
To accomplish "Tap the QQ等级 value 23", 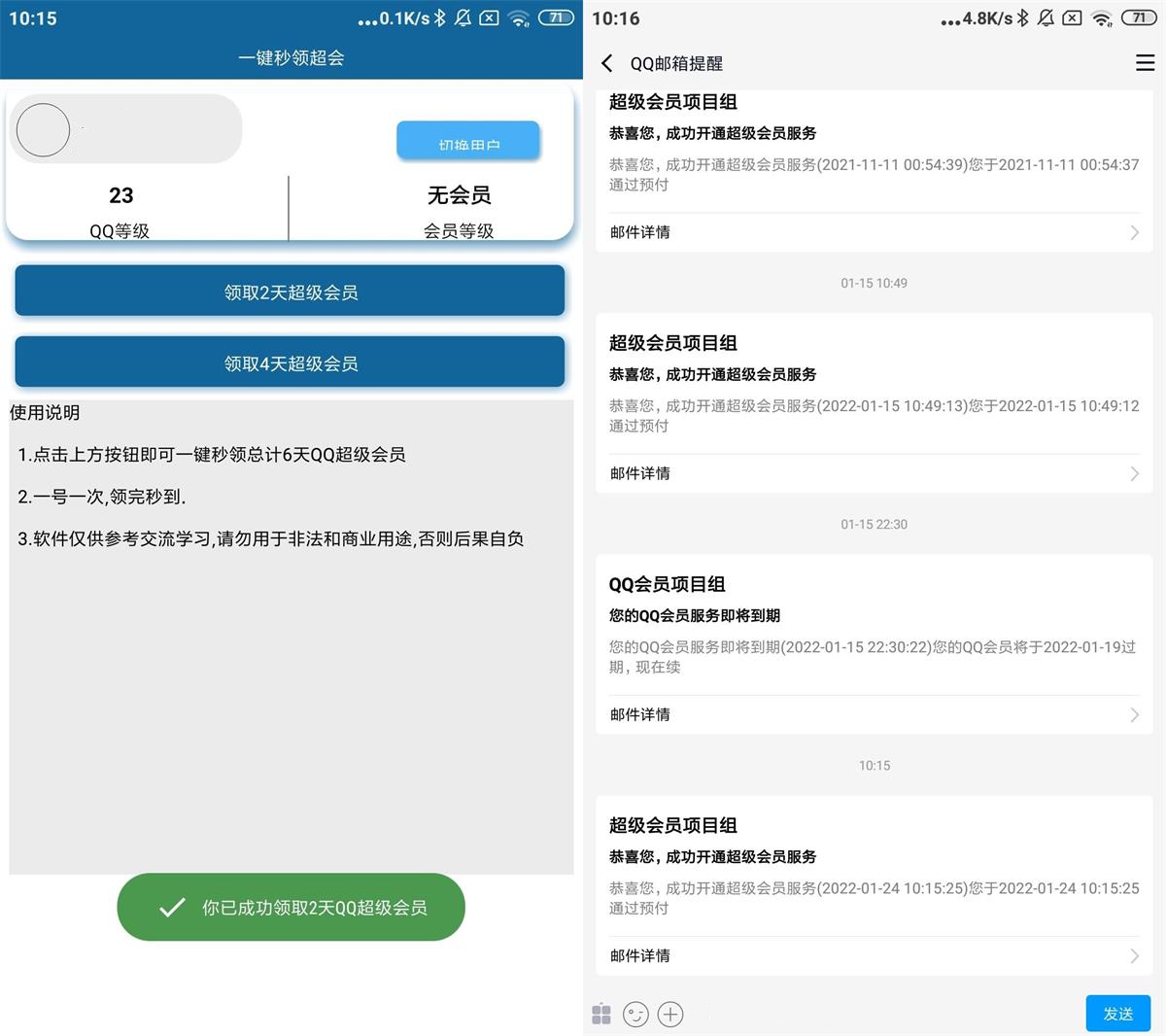I will pyautogui.click(x=120, y=195).
